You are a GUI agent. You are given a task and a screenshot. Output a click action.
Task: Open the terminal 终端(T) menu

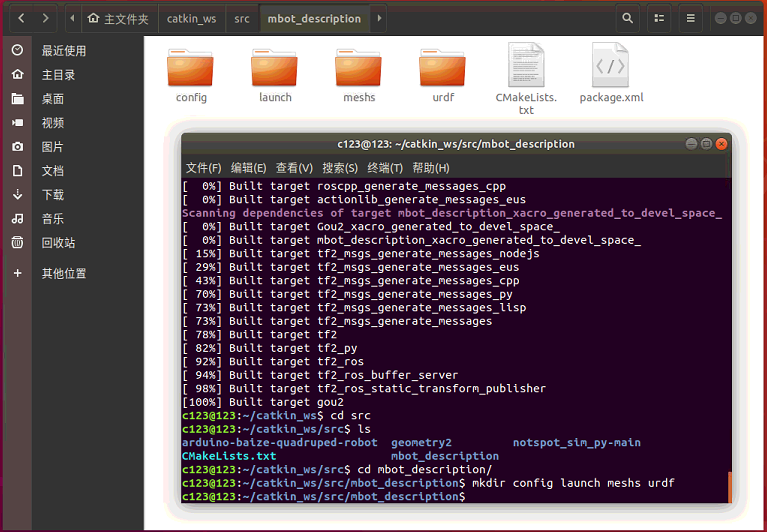tap(385, 168)
